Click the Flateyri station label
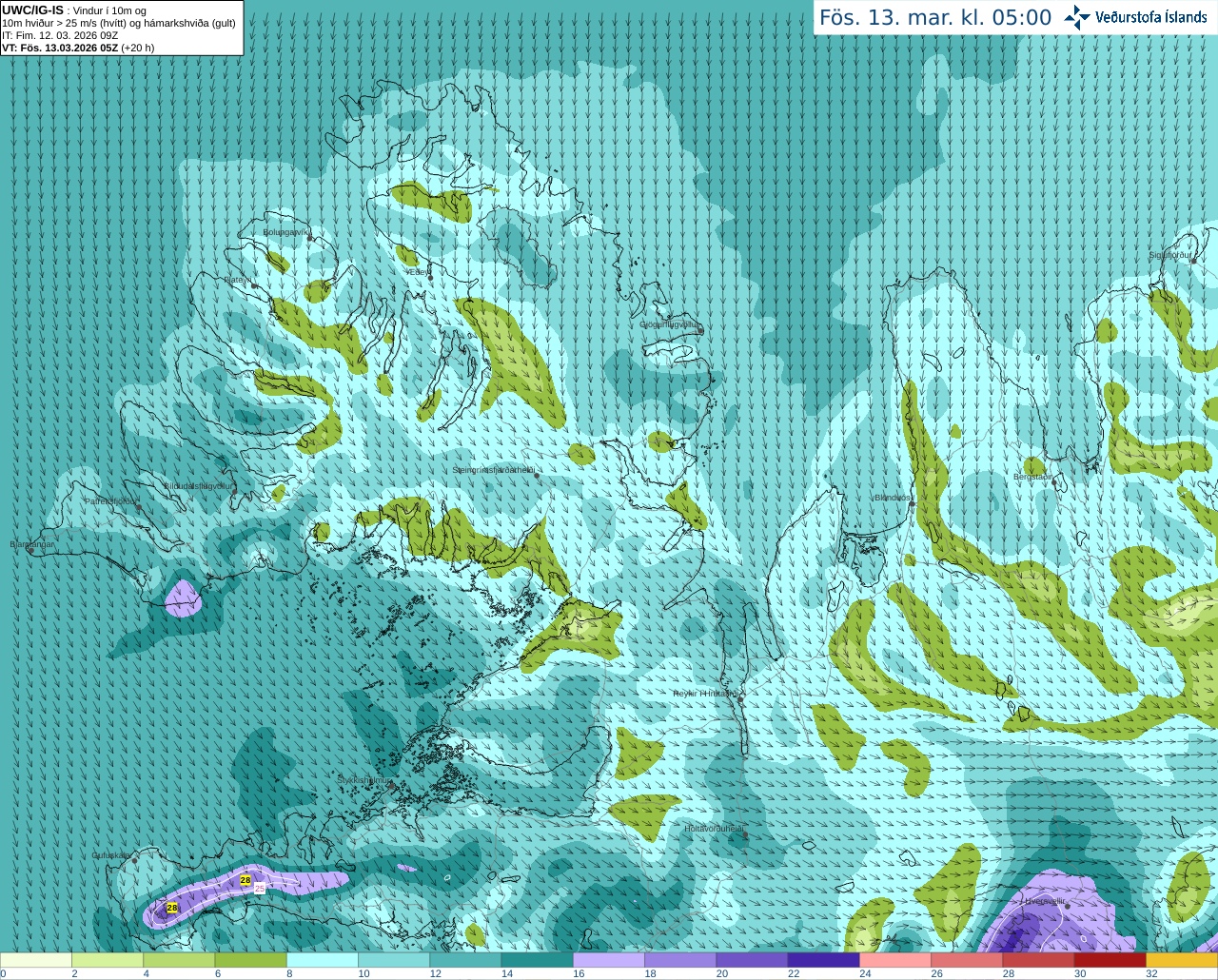The width and height of the screenshot is (1218, 980). coord(238,280)
